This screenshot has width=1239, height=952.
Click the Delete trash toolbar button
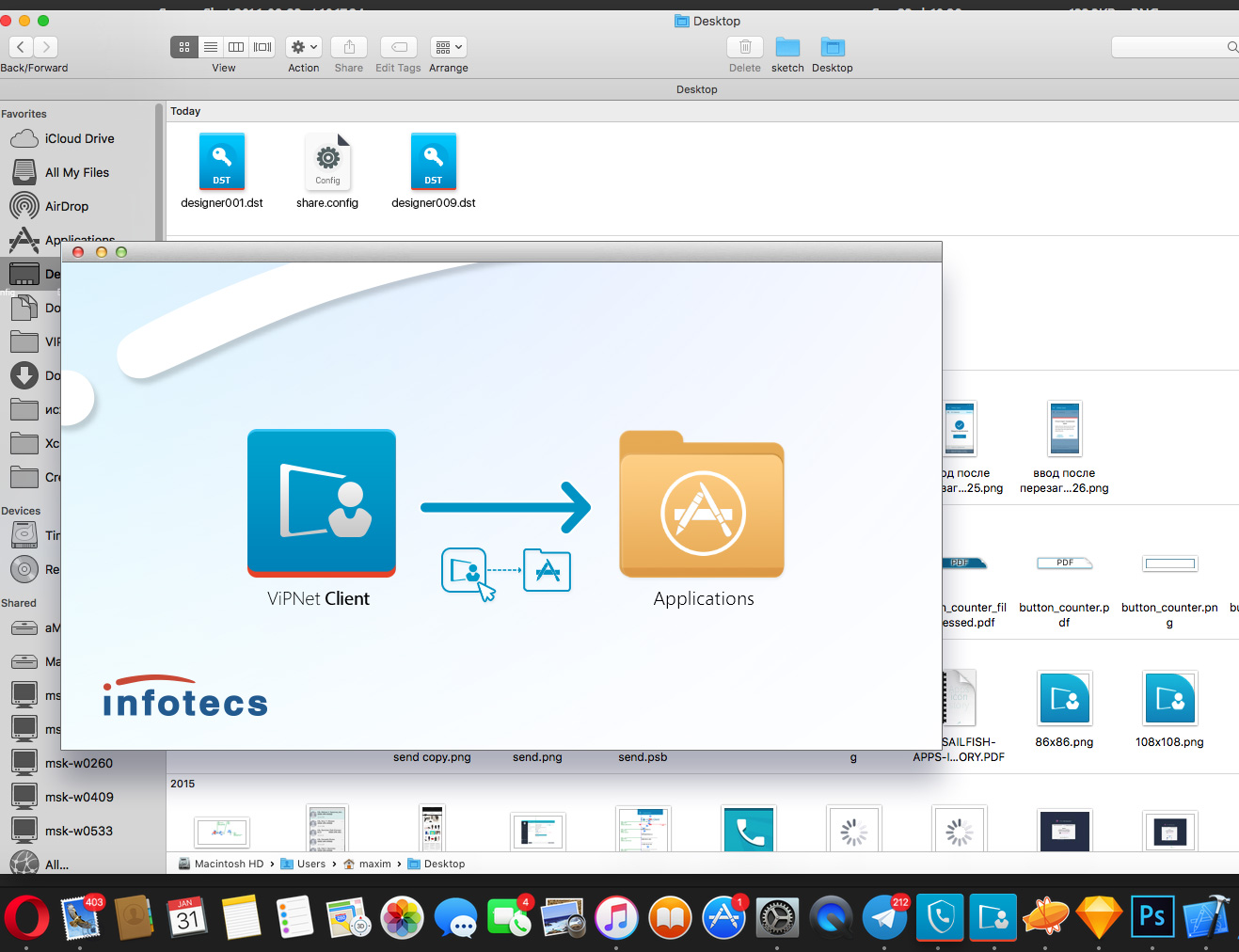pyautogui.click(x=745, y=46)
